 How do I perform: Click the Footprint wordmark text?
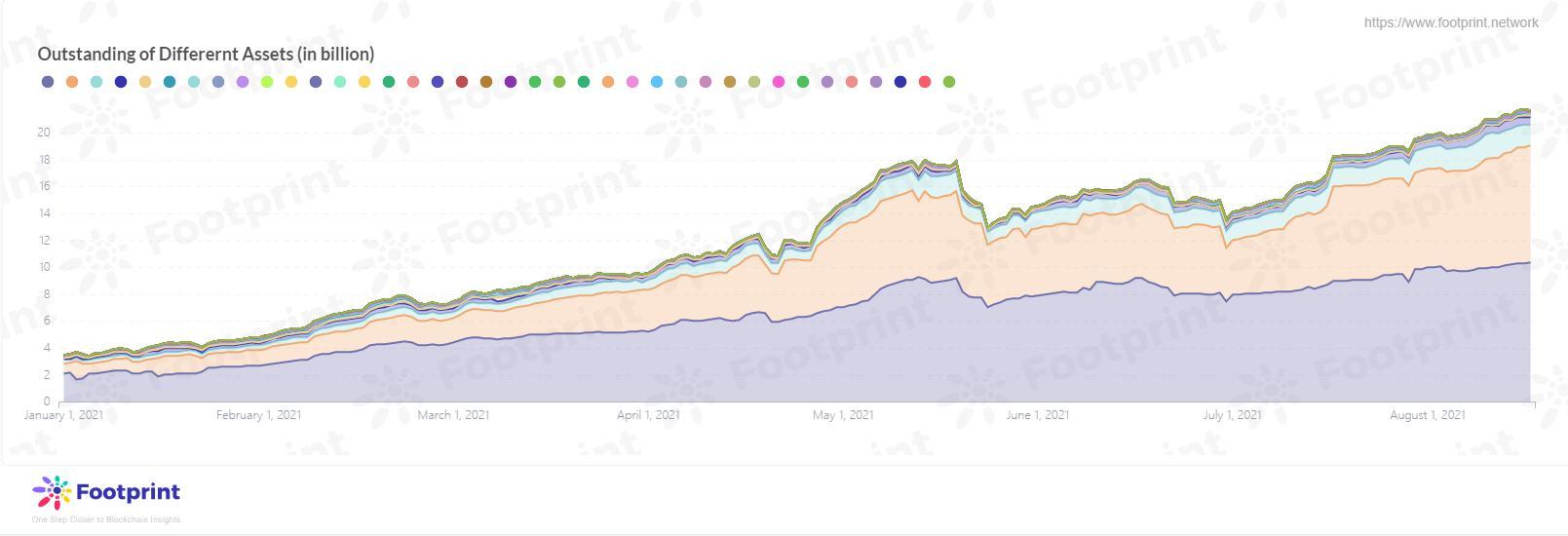click(128, 492)
